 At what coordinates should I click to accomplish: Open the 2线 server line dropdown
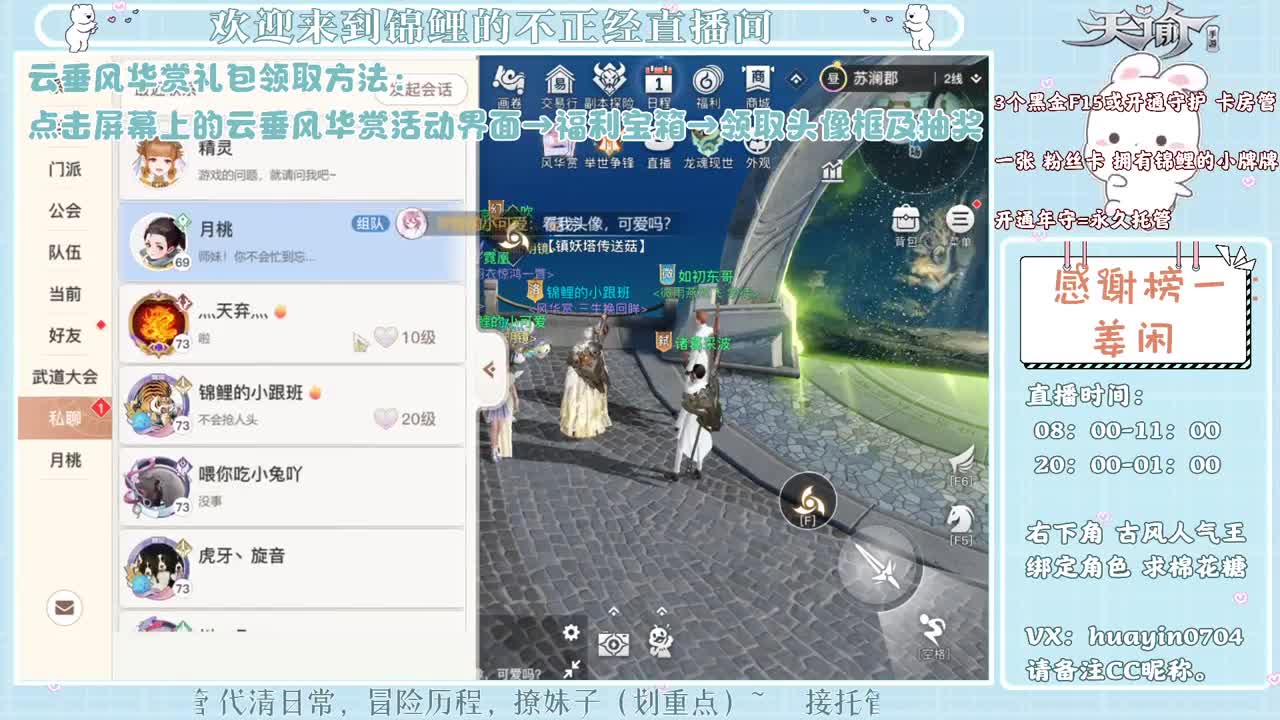(955, 77)
